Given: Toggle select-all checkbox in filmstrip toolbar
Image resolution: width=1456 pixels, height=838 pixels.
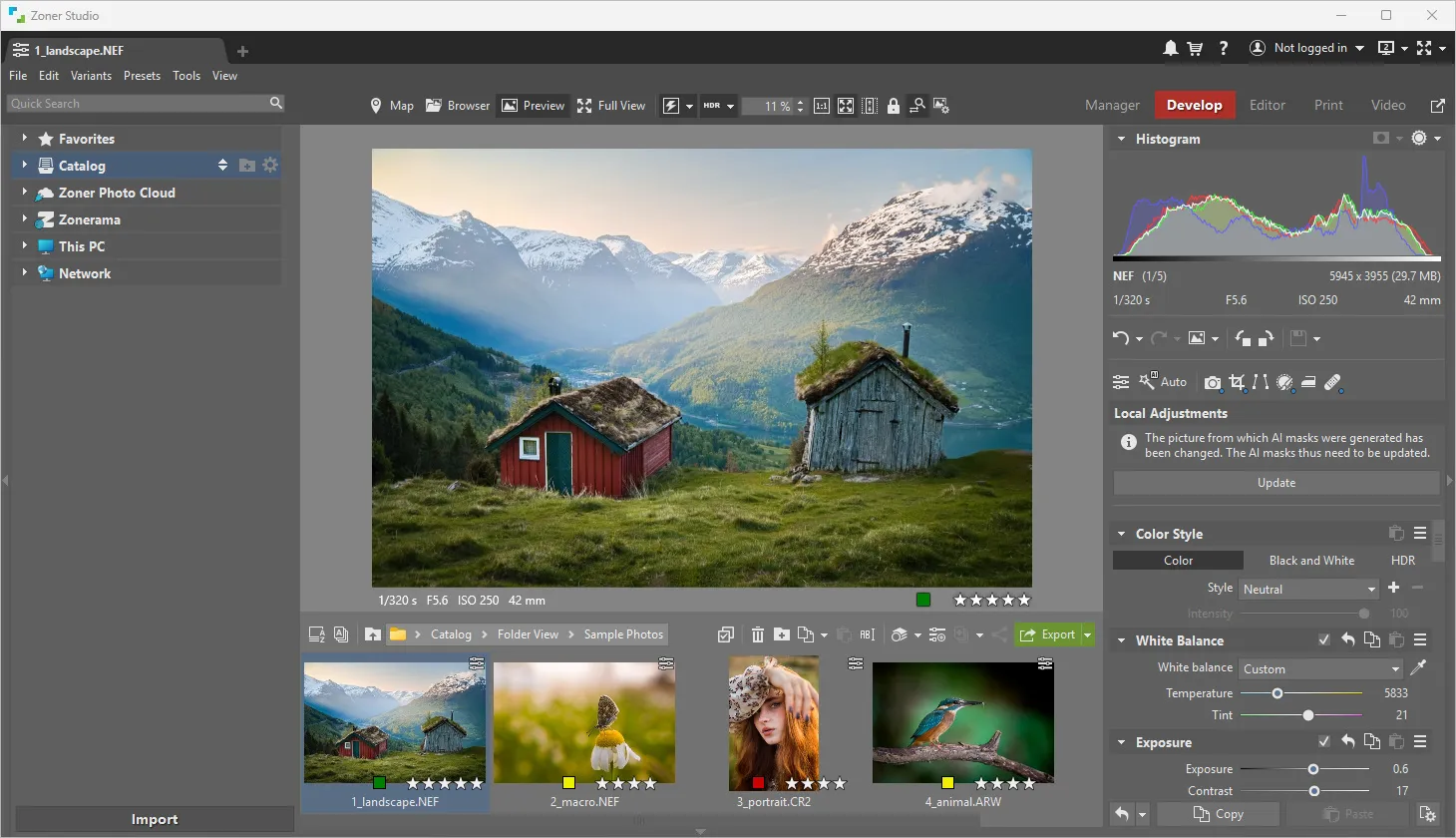Looking at the screenshot, I should pos(726,634).
